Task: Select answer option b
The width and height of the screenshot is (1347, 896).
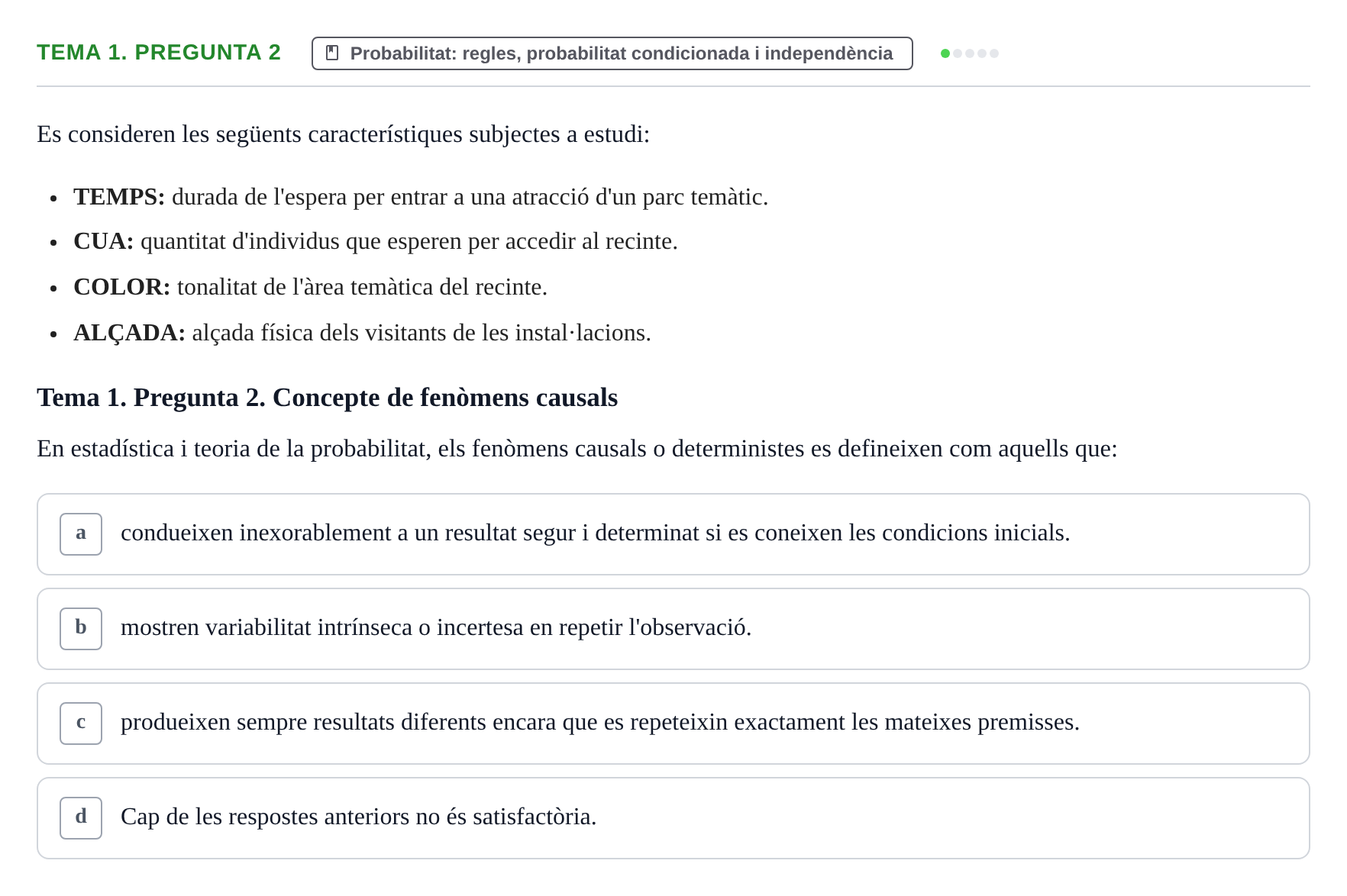Action: (x=673, y=629)
